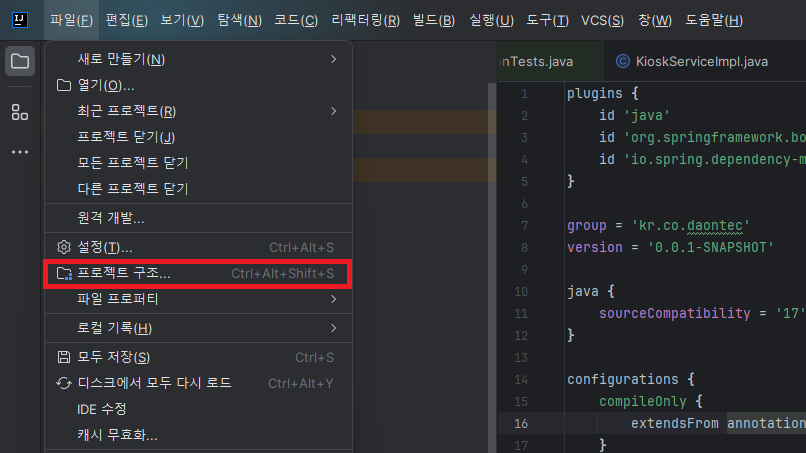Open the Structure tool window icon
Screen dimensions: 806x453
click(20, 112)
